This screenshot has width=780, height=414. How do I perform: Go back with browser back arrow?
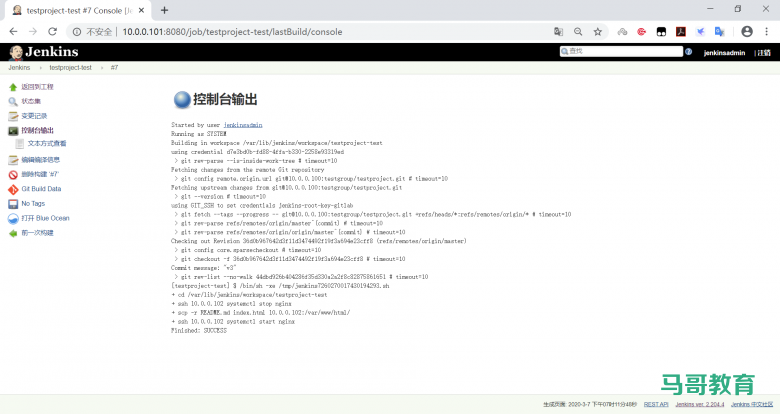tap(13, 31)
